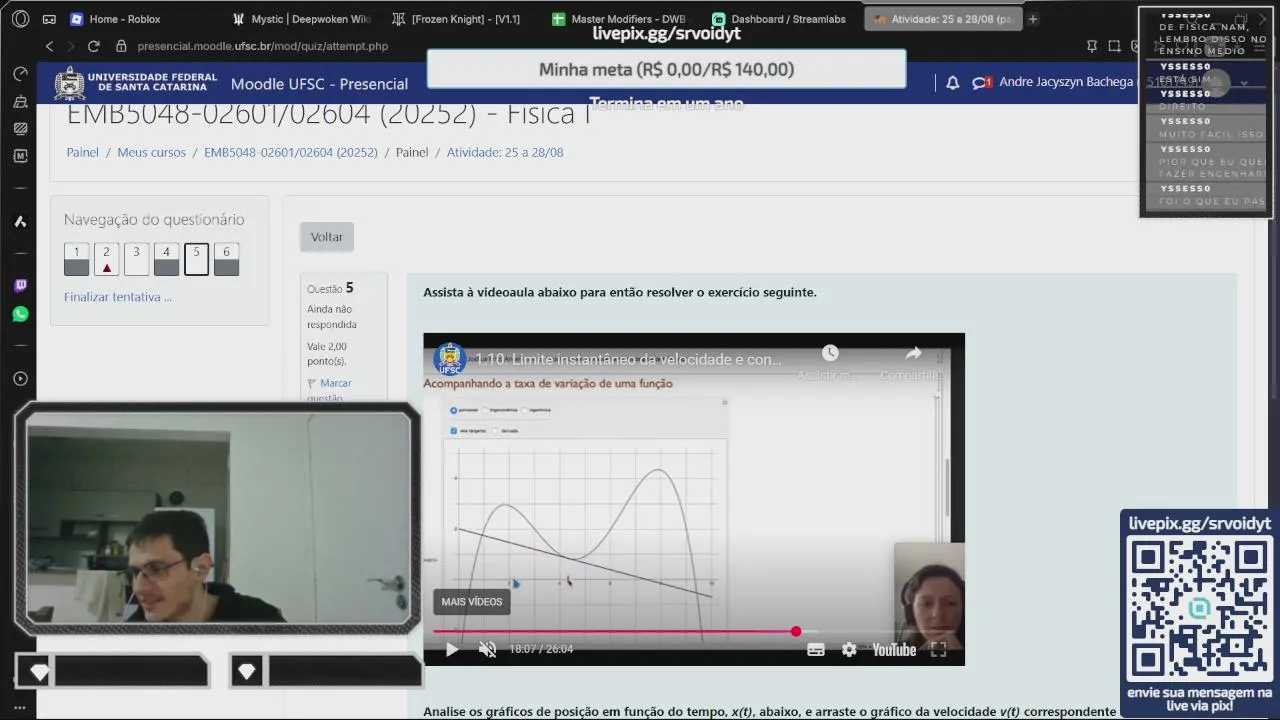
Task: Click the flag next to Marcar questão
Action: click(x=312, y=384)
